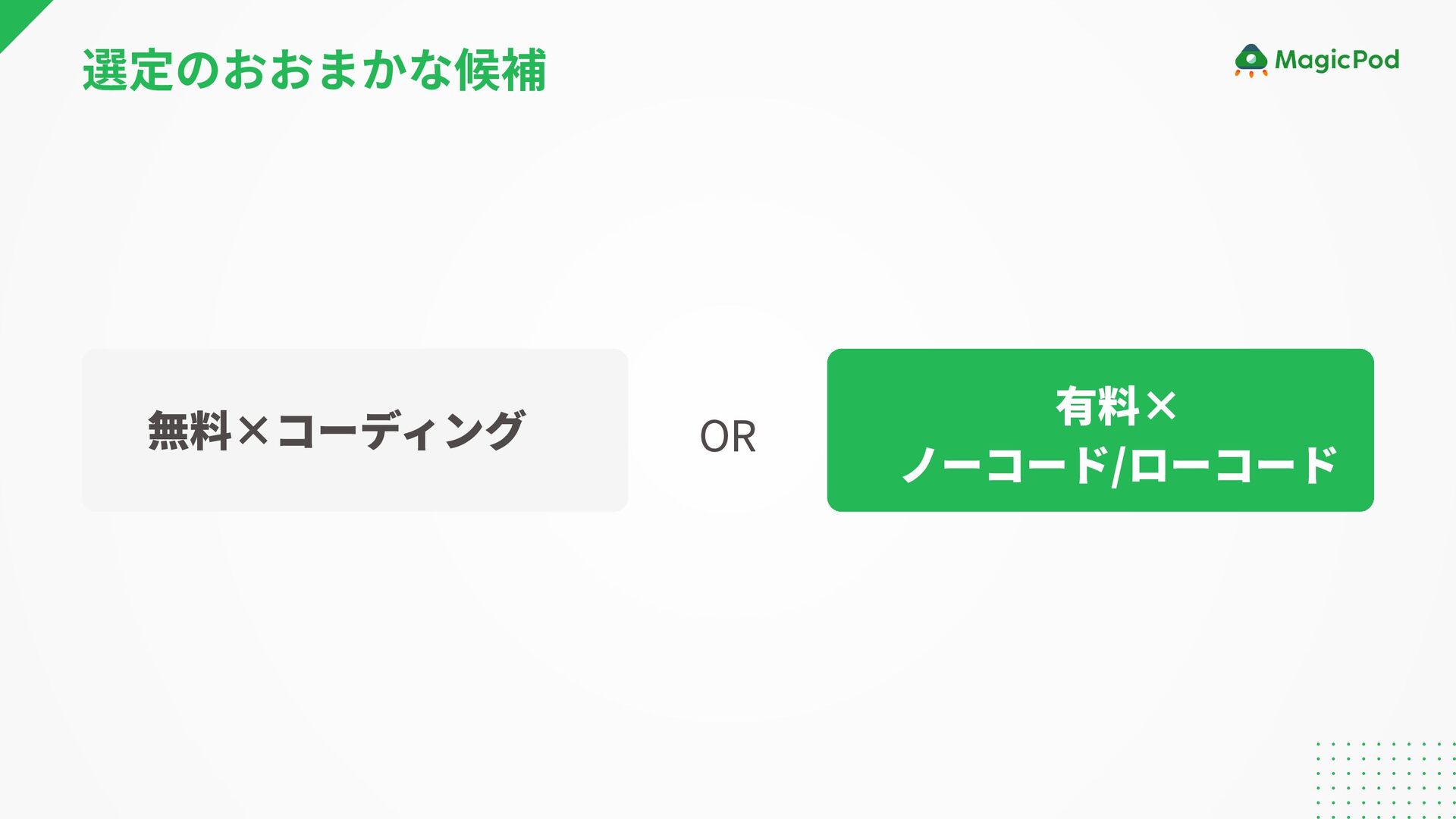
Task: Click the × symbol after 無料
Action: coord(253,430)
